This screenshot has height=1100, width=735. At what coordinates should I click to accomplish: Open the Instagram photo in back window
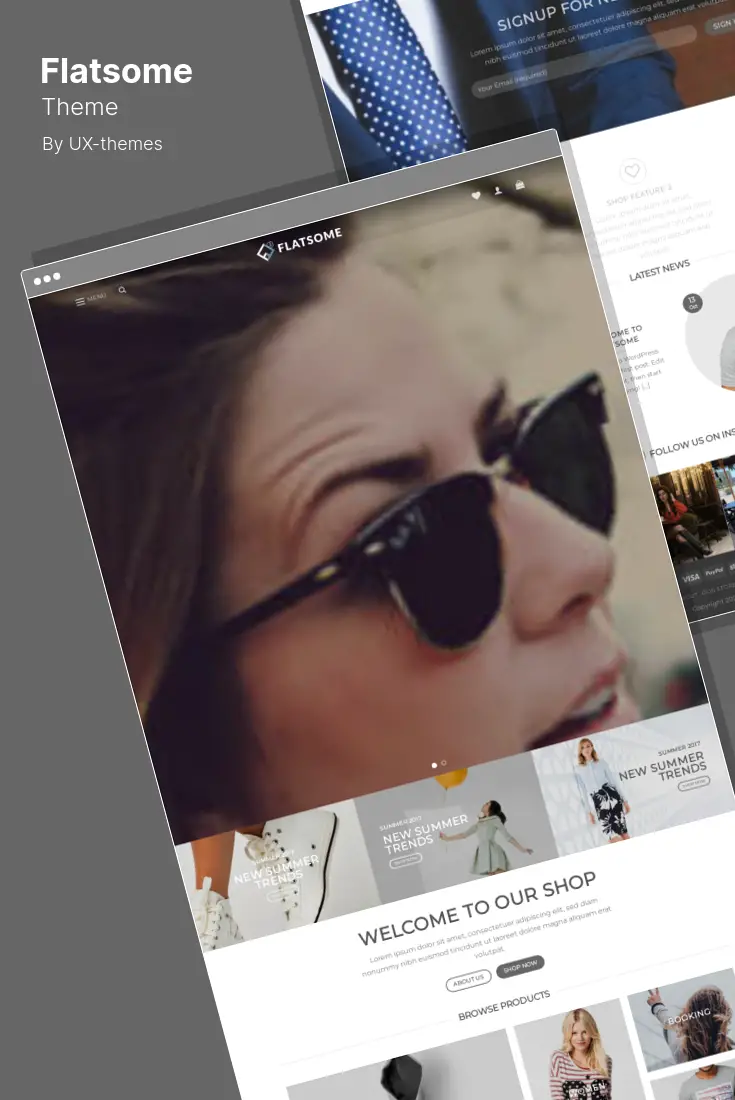[693, 512]
